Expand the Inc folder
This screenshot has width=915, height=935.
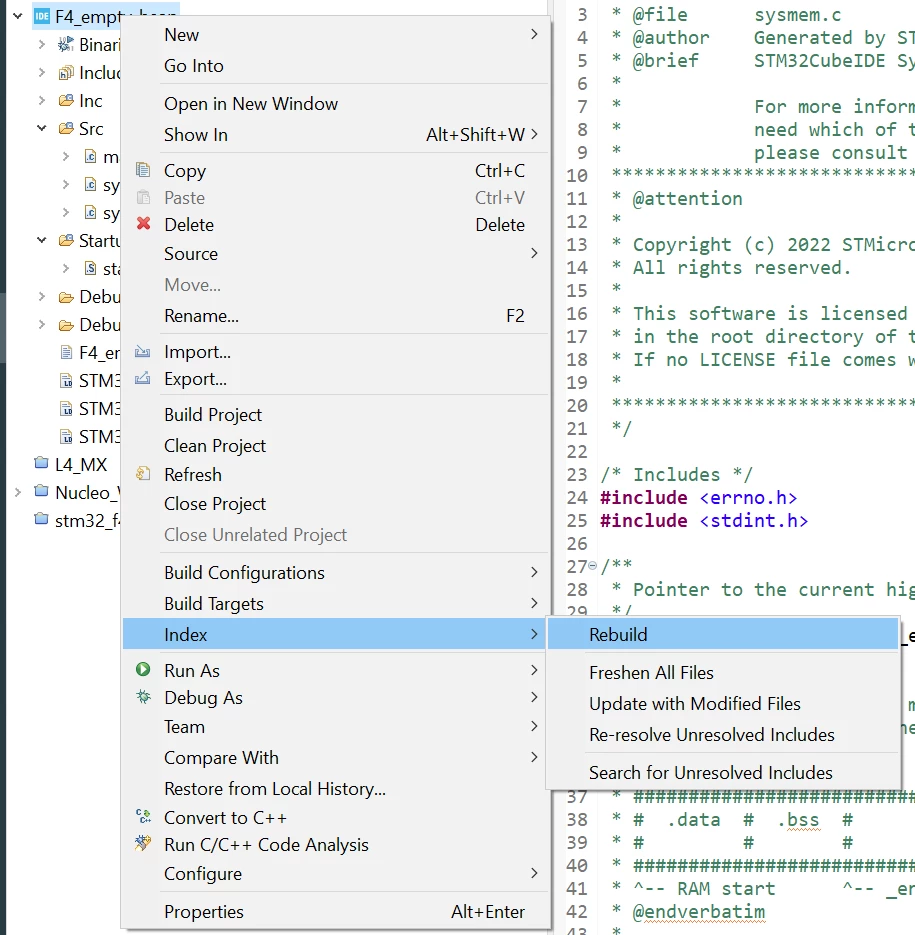tap(42, 100)
